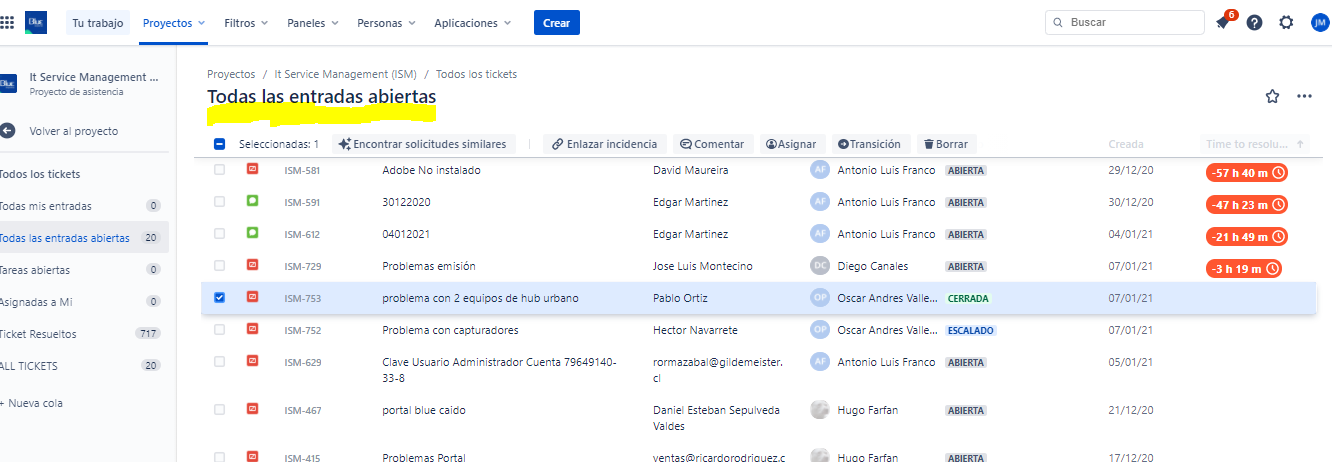Open the help question mark icon

[x=1254, y=22]
